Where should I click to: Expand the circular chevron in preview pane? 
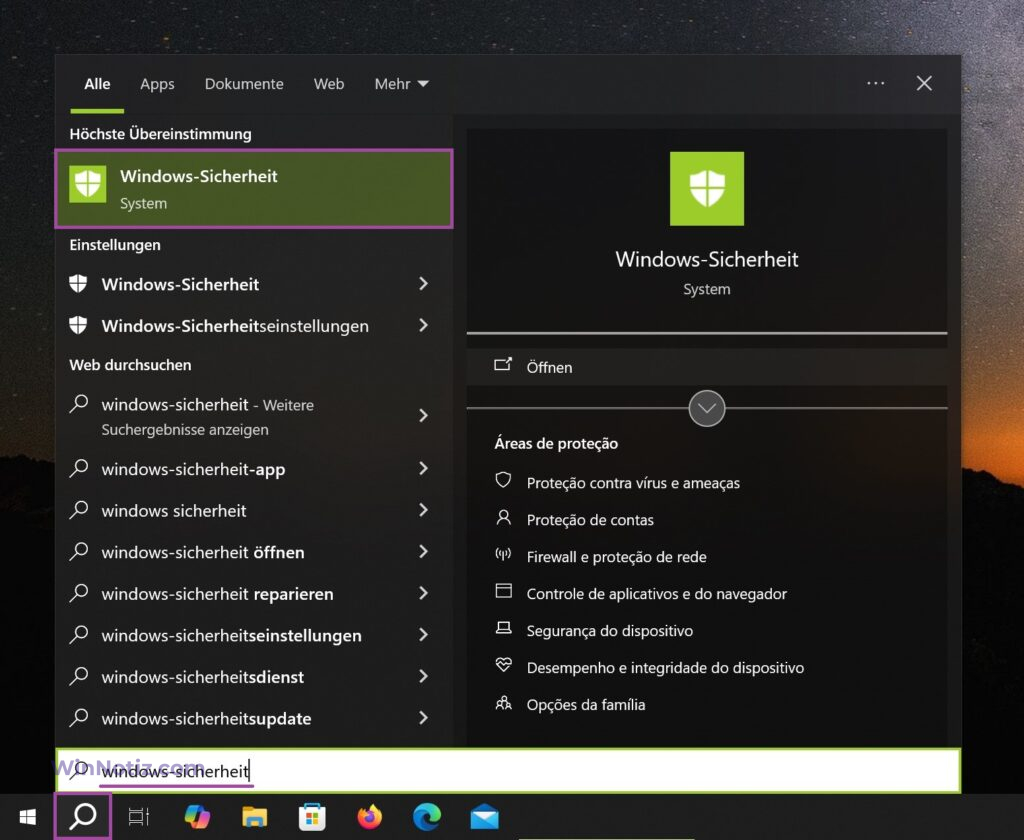click(x=707, y=408)
